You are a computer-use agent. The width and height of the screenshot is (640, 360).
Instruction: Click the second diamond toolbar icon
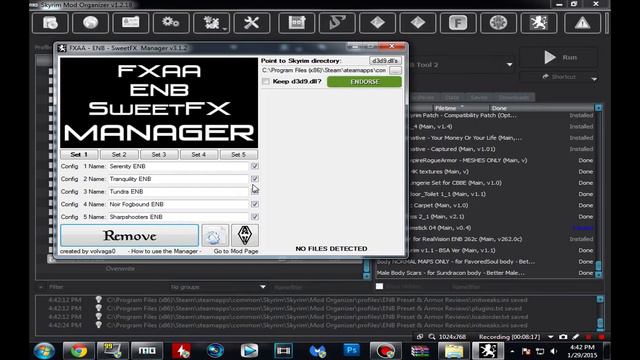point(418,22)
